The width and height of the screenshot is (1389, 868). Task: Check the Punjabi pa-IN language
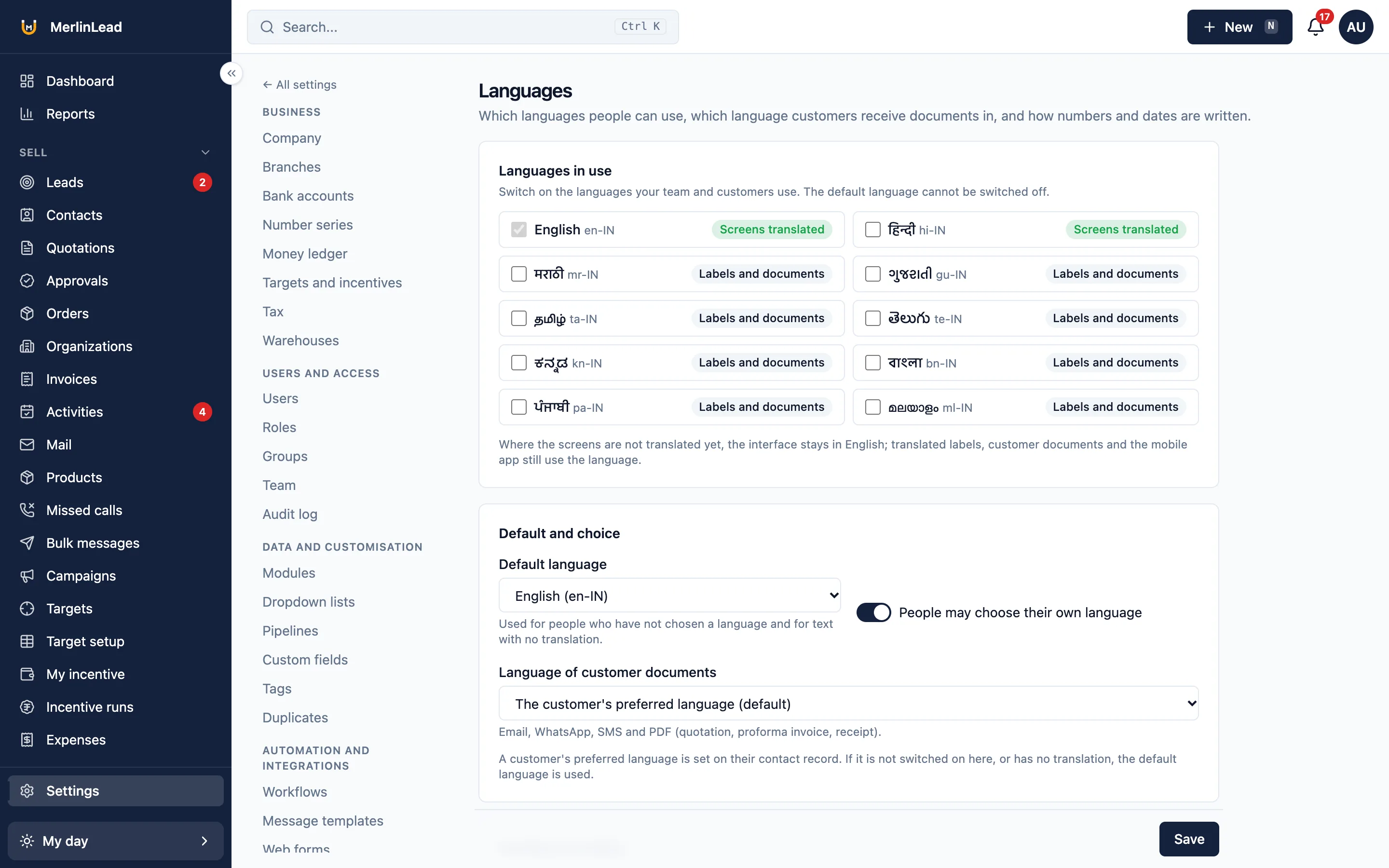[x=519, y=407]
